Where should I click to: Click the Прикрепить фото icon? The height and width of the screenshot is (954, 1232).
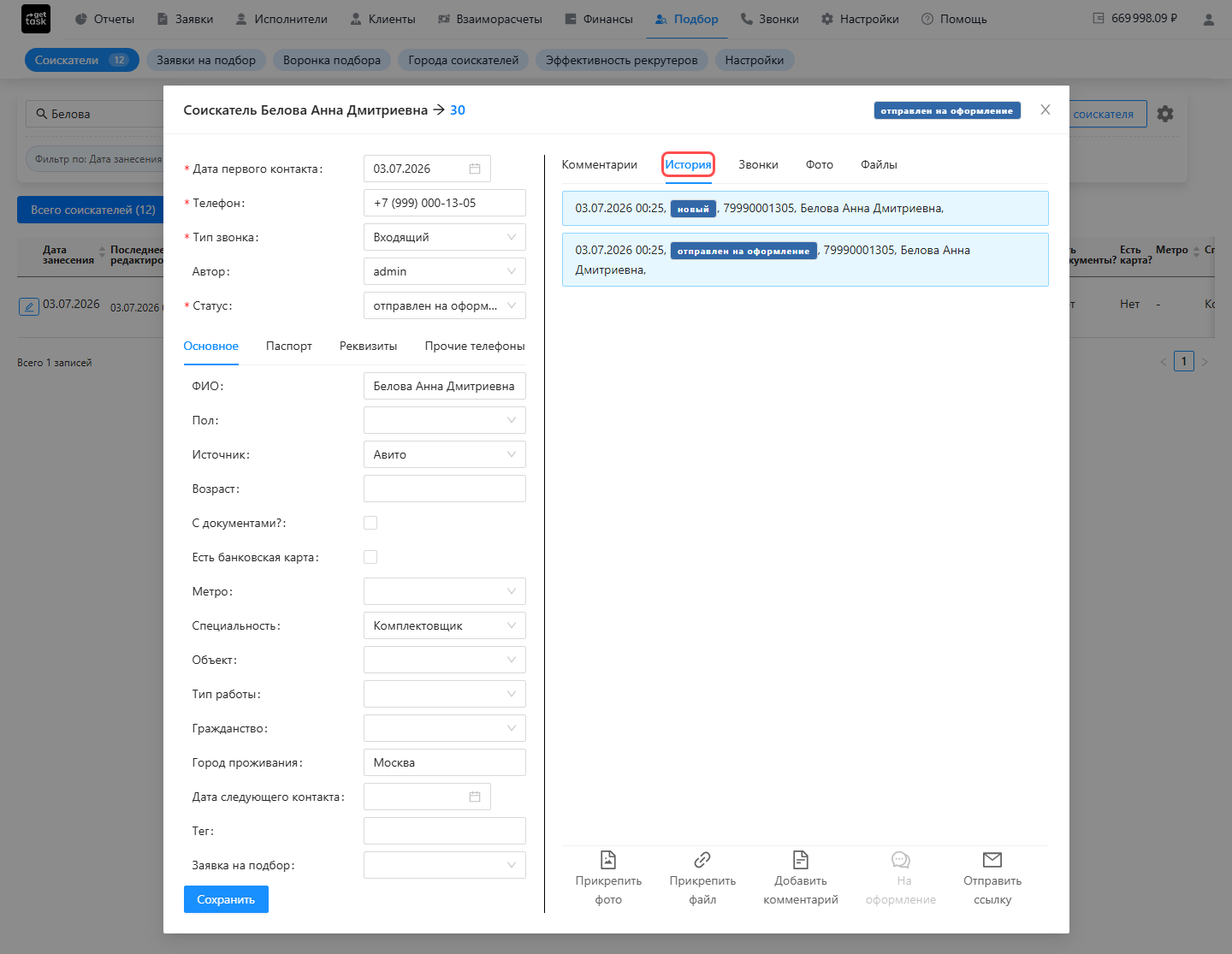[x=608, y=859]
